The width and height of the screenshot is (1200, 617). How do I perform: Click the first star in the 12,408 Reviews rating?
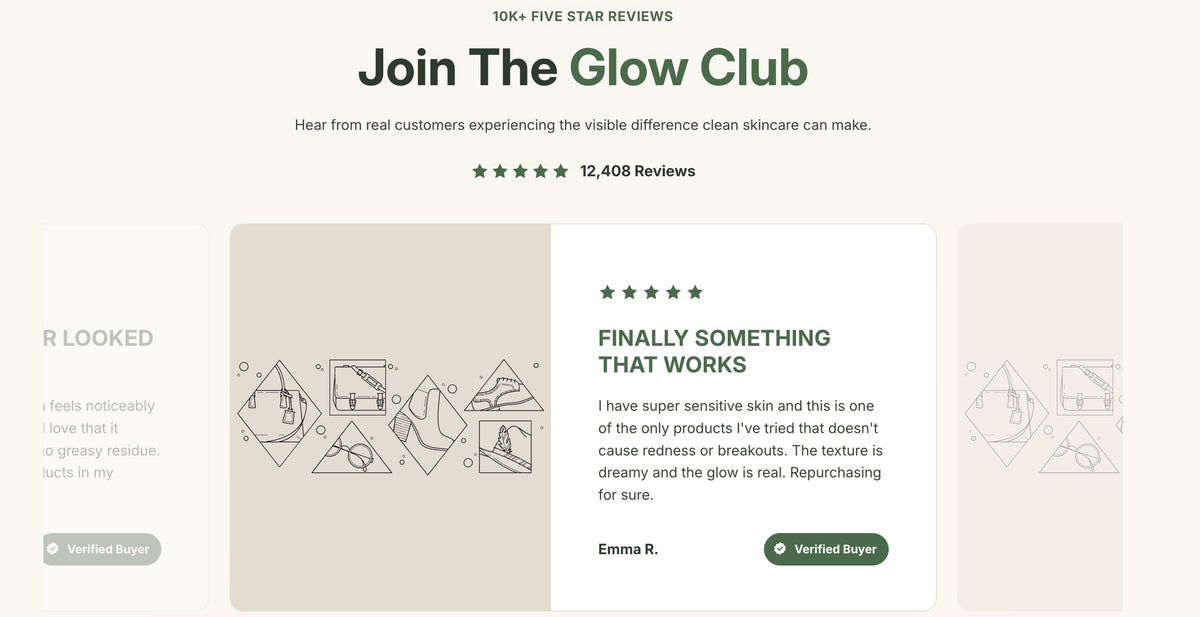point(480,171)
